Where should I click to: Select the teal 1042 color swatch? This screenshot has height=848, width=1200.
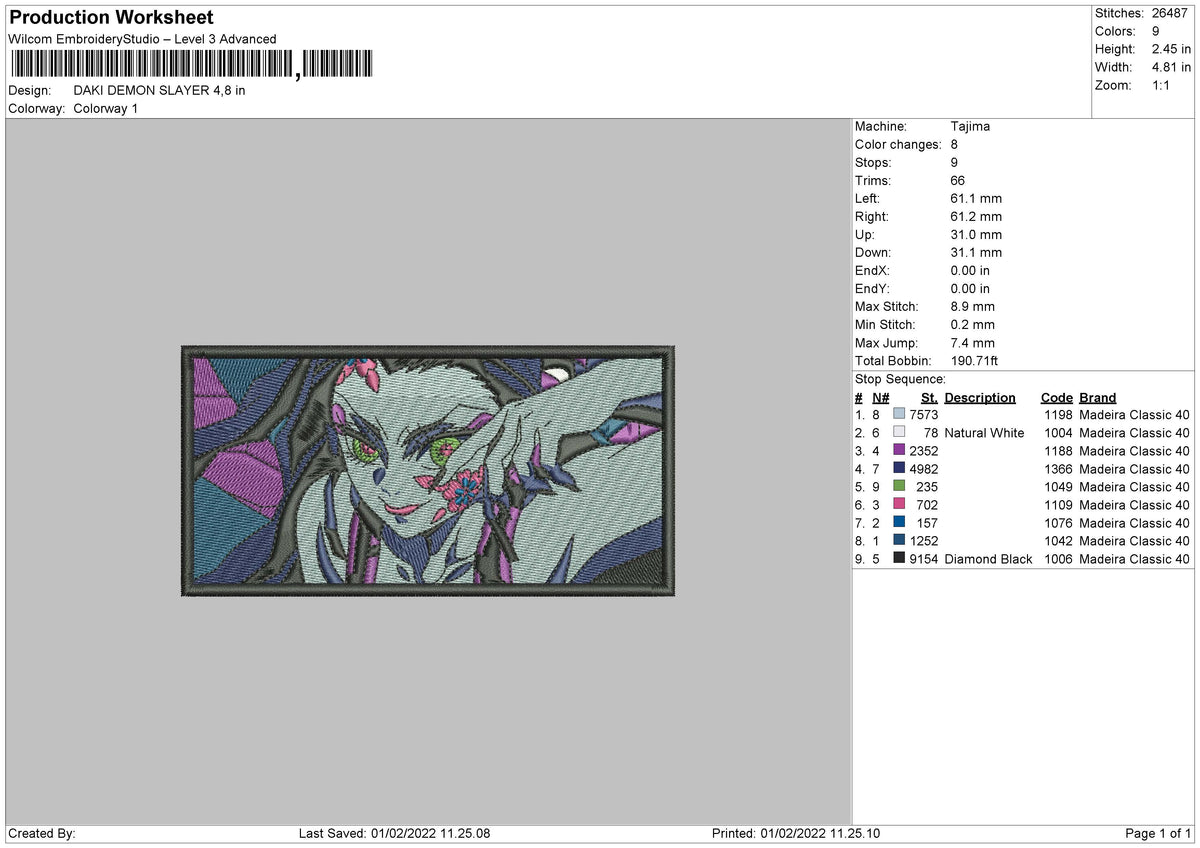tap(899, 541)
